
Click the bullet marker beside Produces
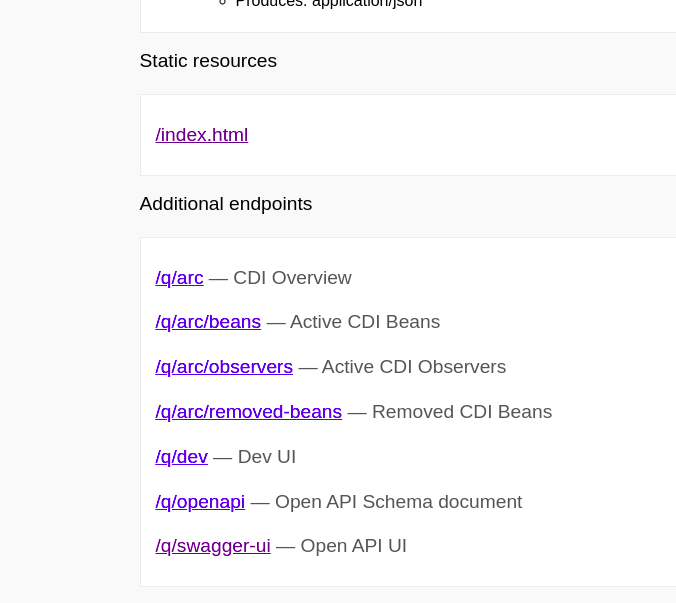click(x=222, y=3)
